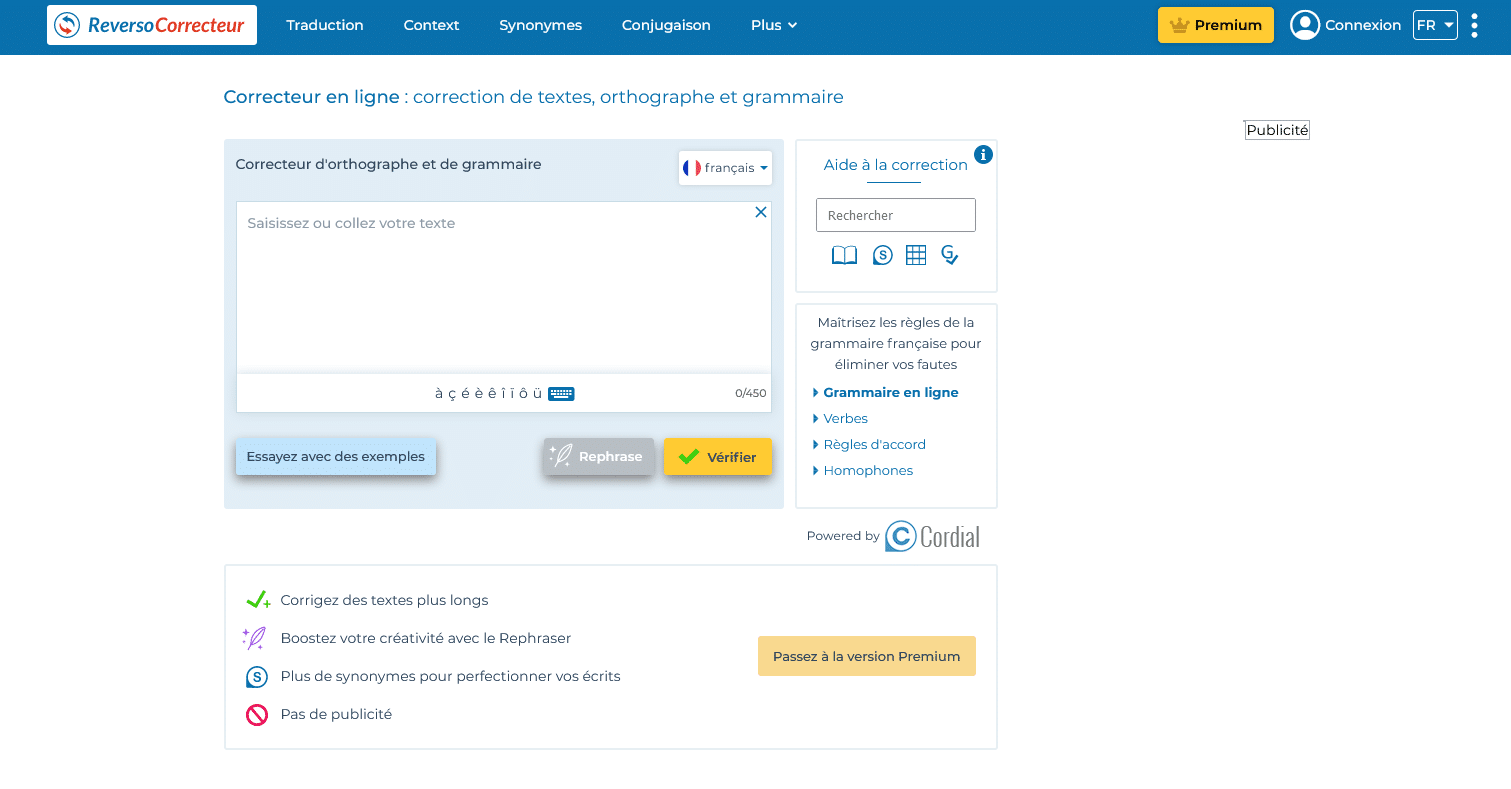Open the FR site language selector

click(1435, 25)
